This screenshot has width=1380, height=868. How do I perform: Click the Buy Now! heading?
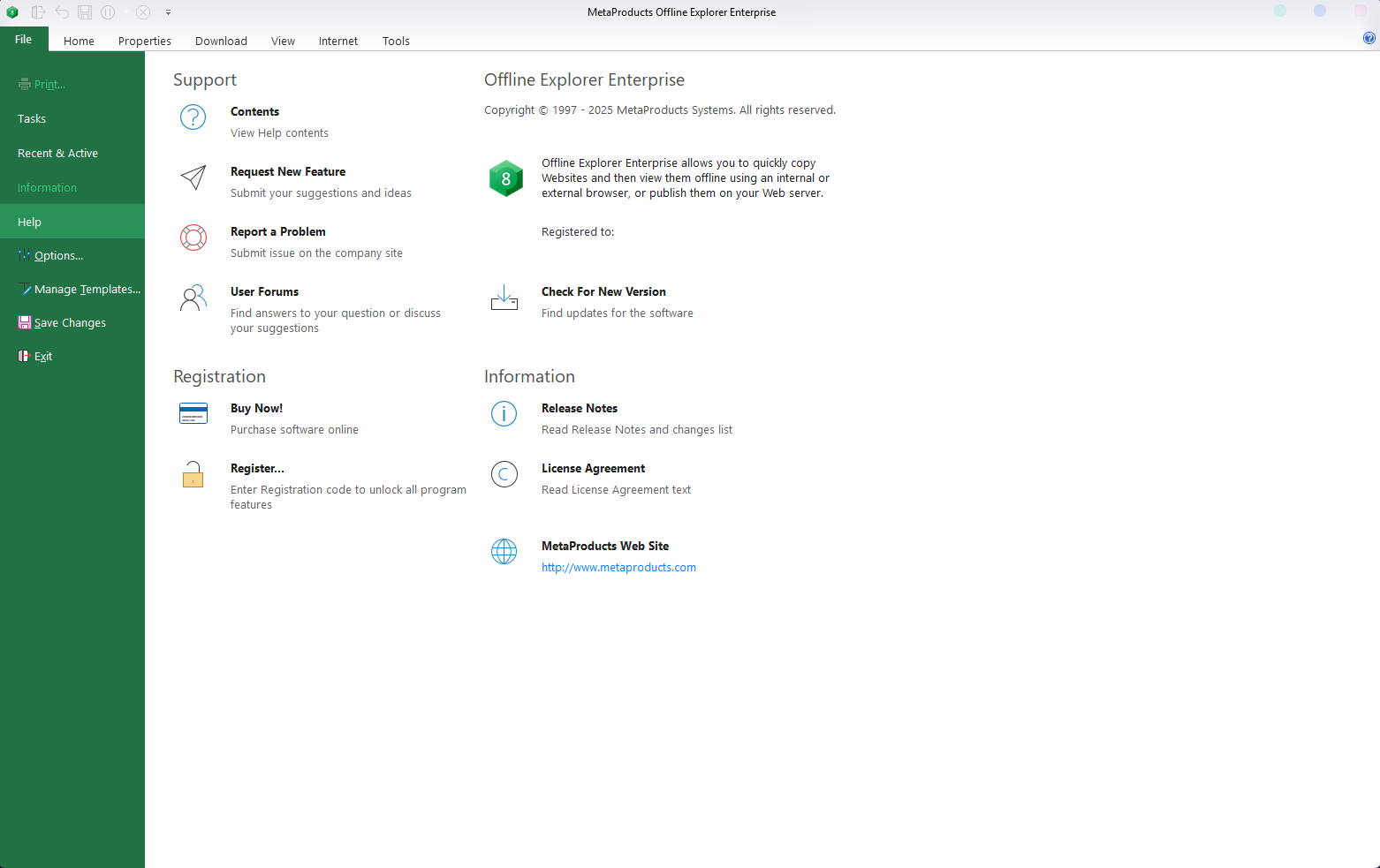coord(256,409)
